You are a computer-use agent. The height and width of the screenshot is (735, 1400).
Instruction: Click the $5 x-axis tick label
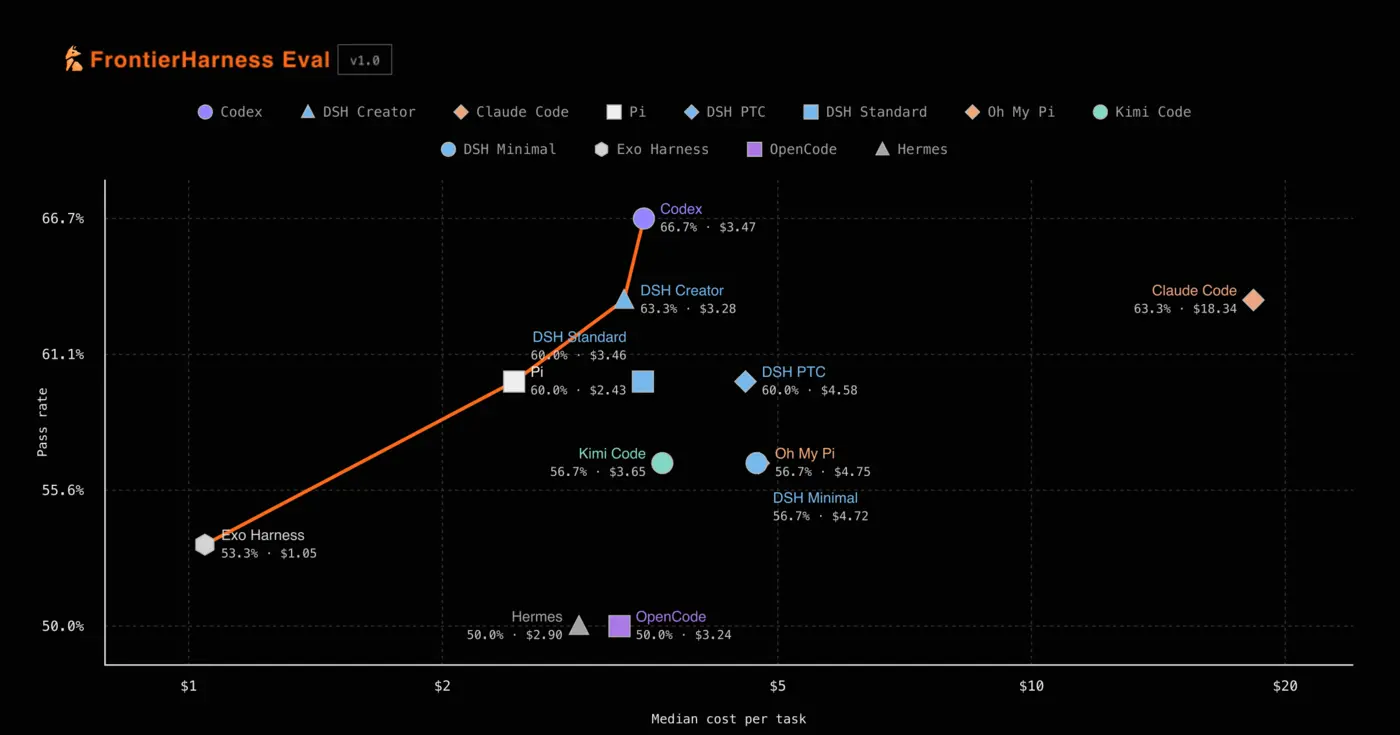[777, 686]
